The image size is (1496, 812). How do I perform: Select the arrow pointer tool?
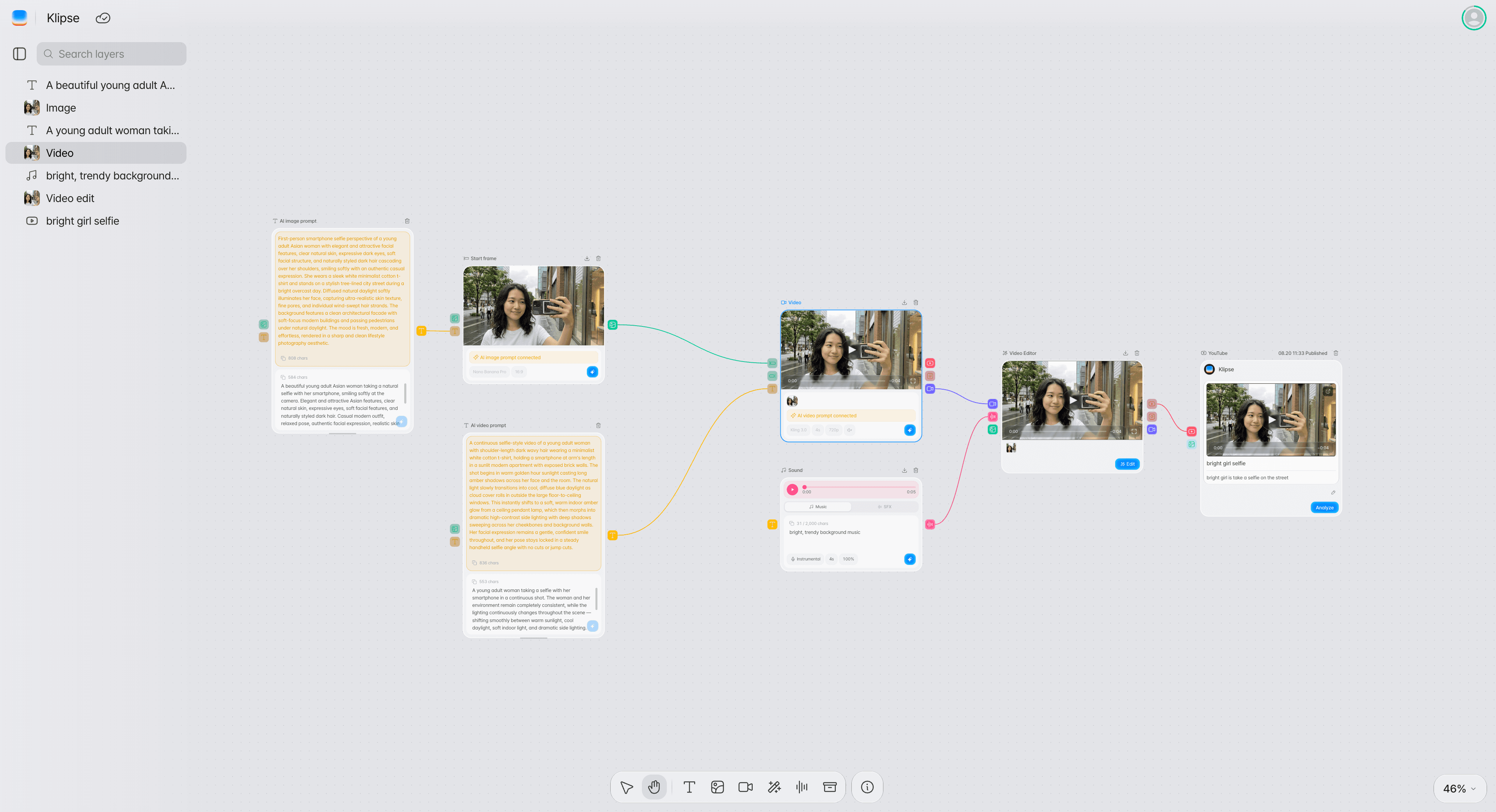pyautogui.click(x=626, y=787)
